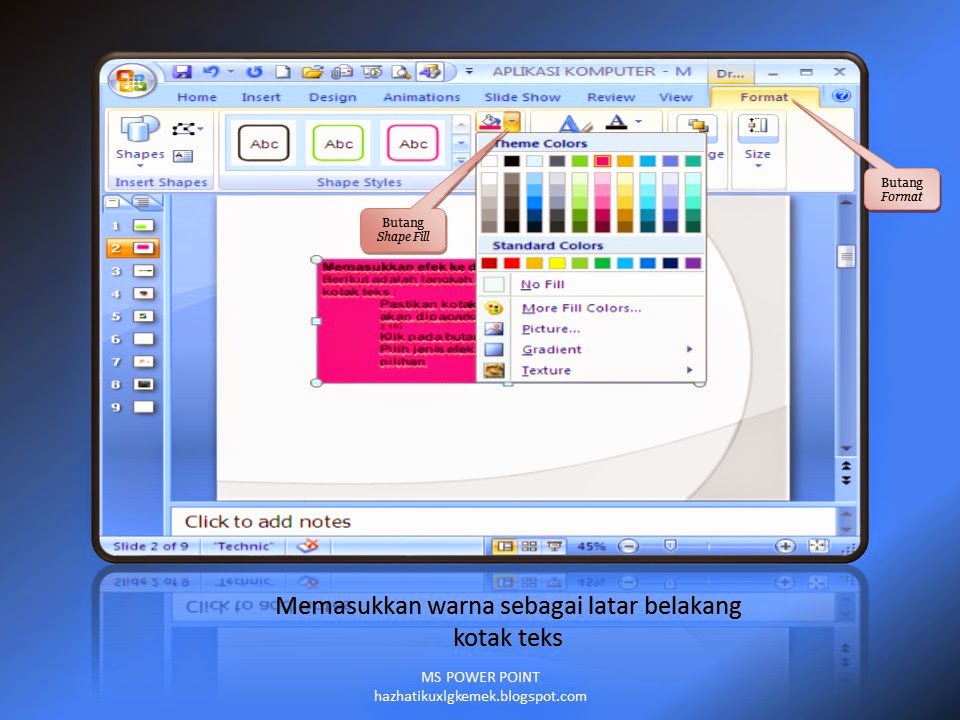Open the Shapes gallery
960x720 pixels.
(x=140, y=140)
